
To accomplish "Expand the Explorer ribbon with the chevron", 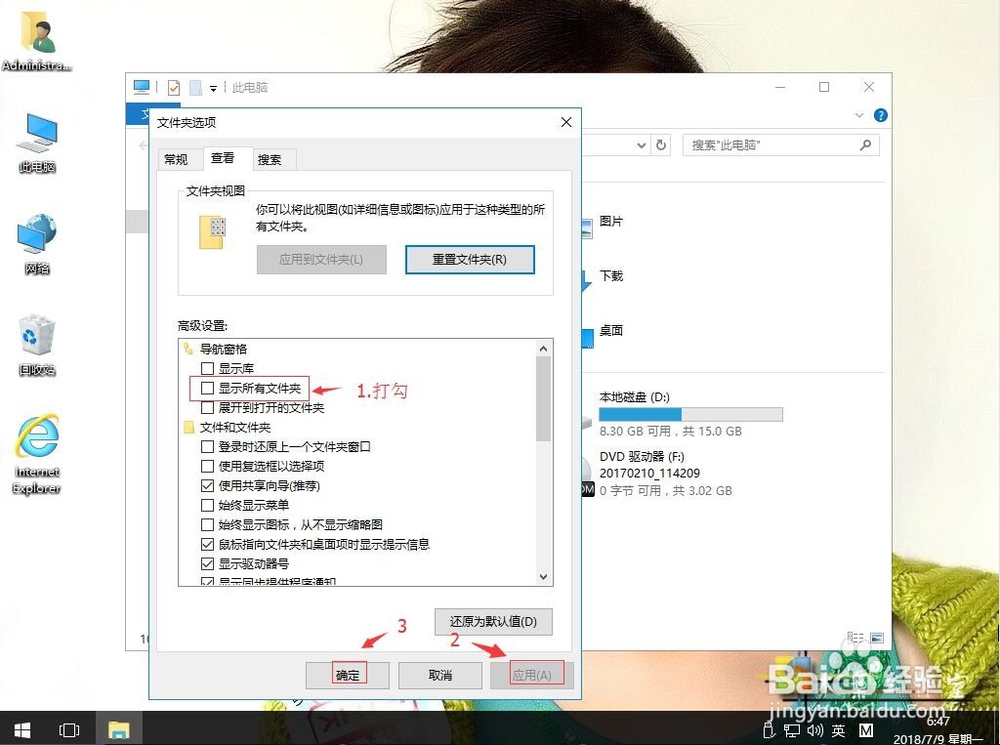I will click(858, 115).
